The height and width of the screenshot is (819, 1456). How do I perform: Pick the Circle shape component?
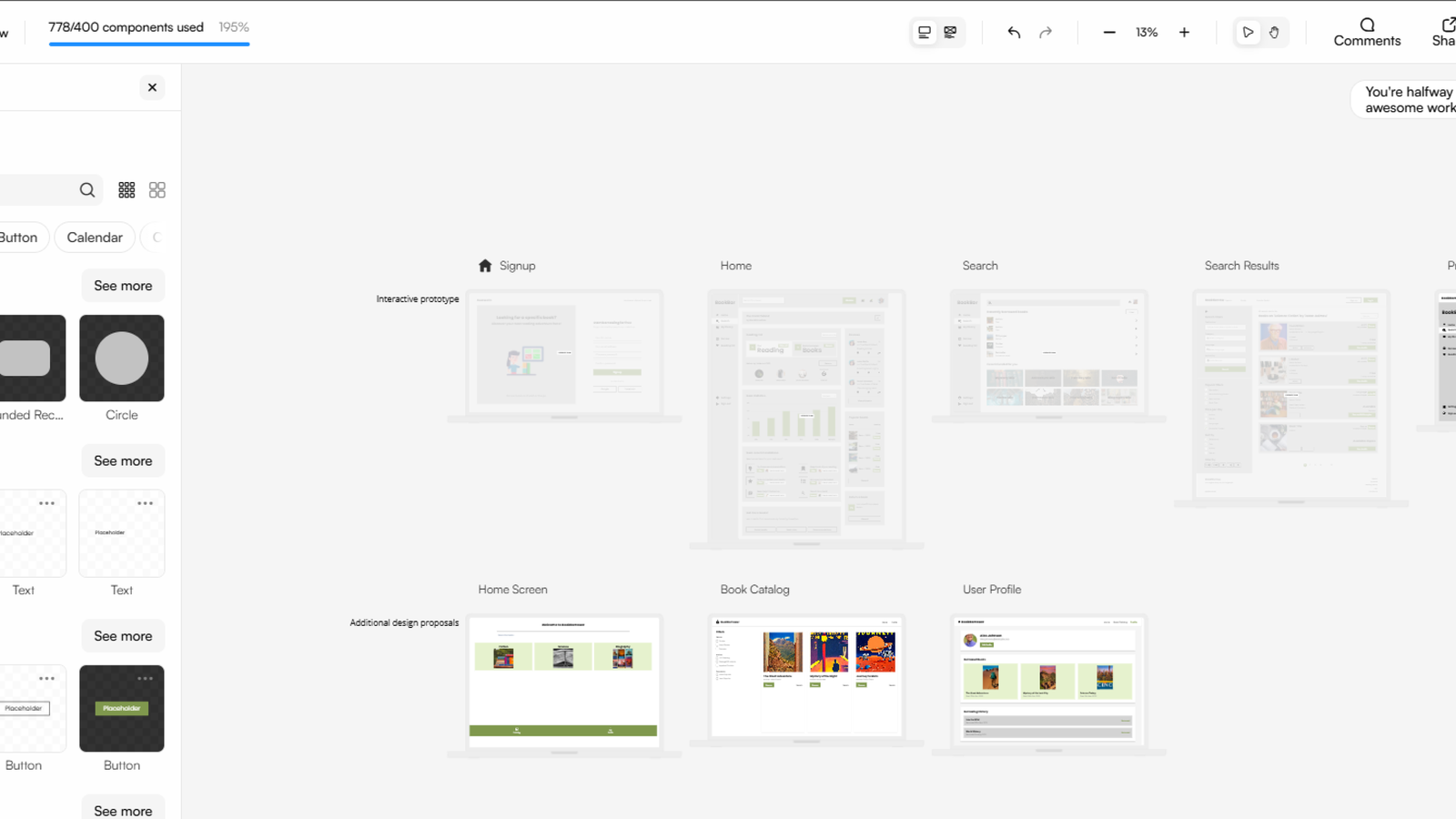[x=122, y=359]
